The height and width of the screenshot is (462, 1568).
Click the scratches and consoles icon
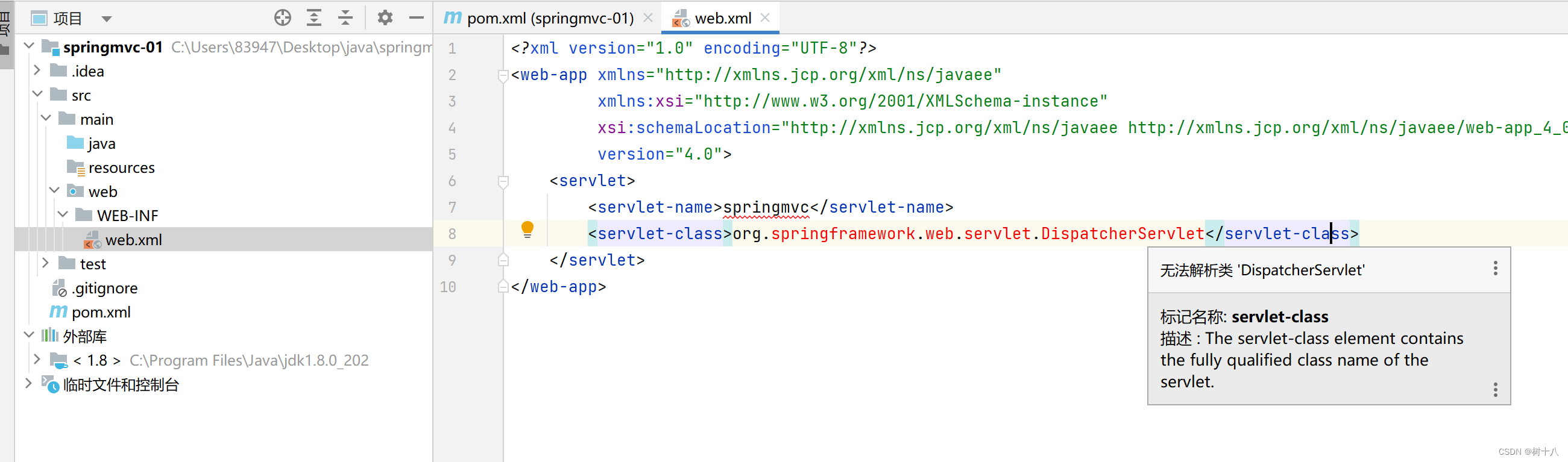[50, 384]
